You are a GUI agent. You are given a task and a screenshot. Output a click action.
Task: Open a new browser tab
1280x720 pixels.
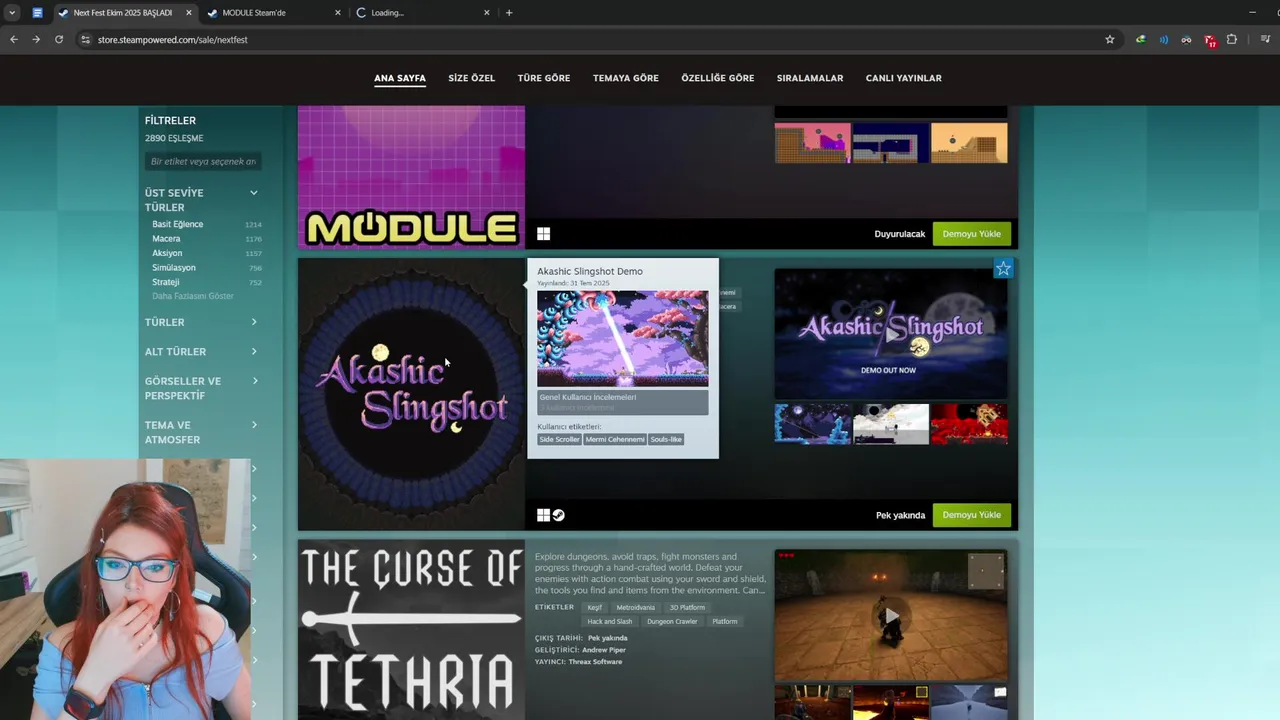(x=509, y=13)
